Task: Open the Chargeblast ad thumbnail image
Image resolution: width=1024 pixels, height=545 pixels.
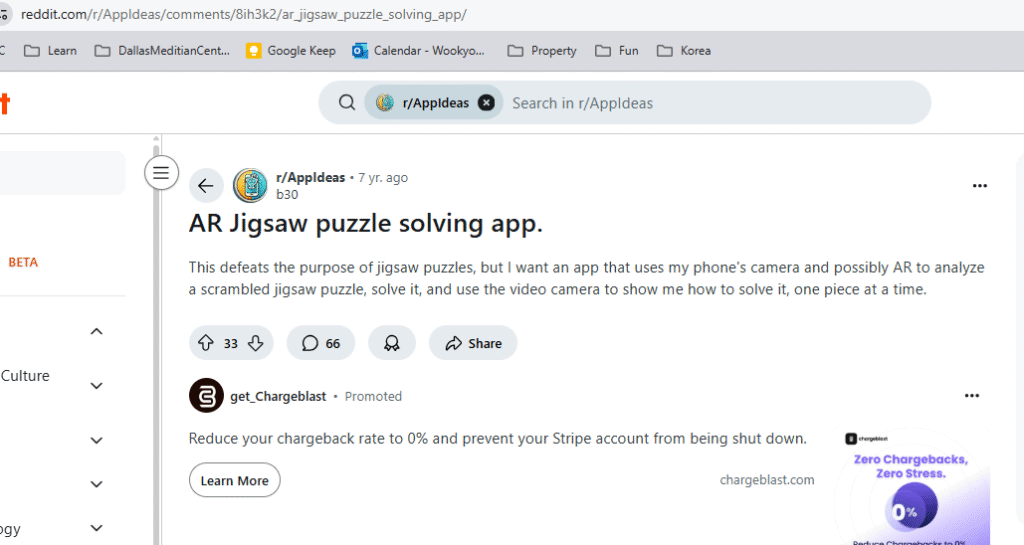Action: point(913,485)
